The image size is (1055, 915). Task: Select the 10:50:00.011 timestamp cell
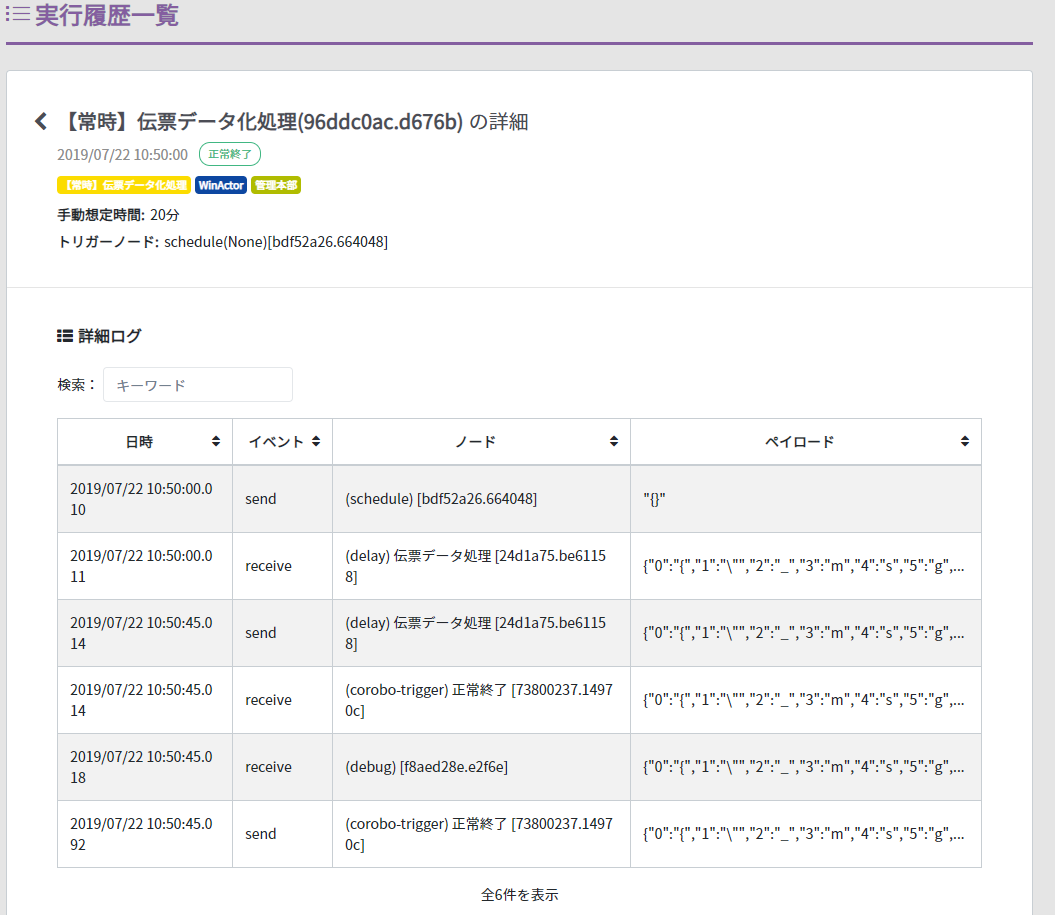coord(145,566)
